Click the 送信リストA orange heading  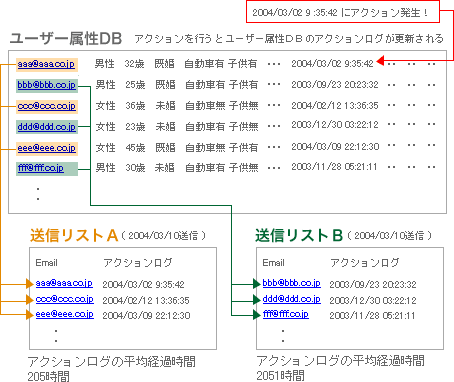[x=74, y=235]
